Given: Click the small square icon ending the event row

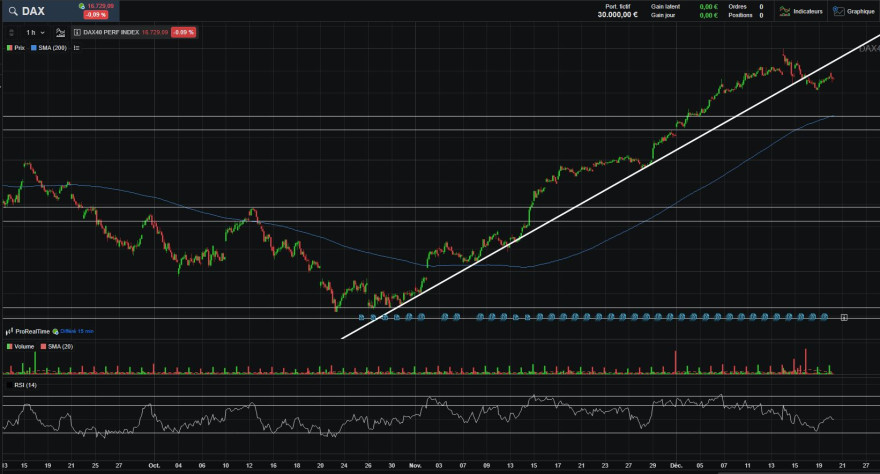Looking at the screenshot, I should coord(844,317).
